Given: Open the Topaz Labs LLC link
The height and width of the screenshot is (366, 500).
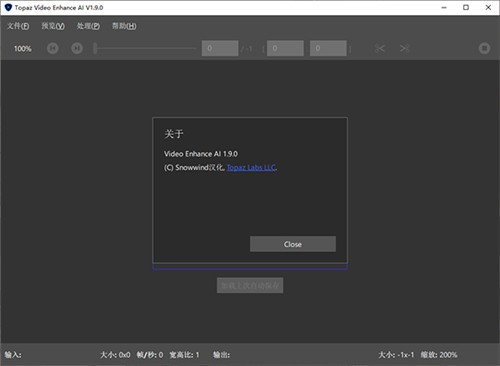Looking at the screenshot, I should point(251,167).
